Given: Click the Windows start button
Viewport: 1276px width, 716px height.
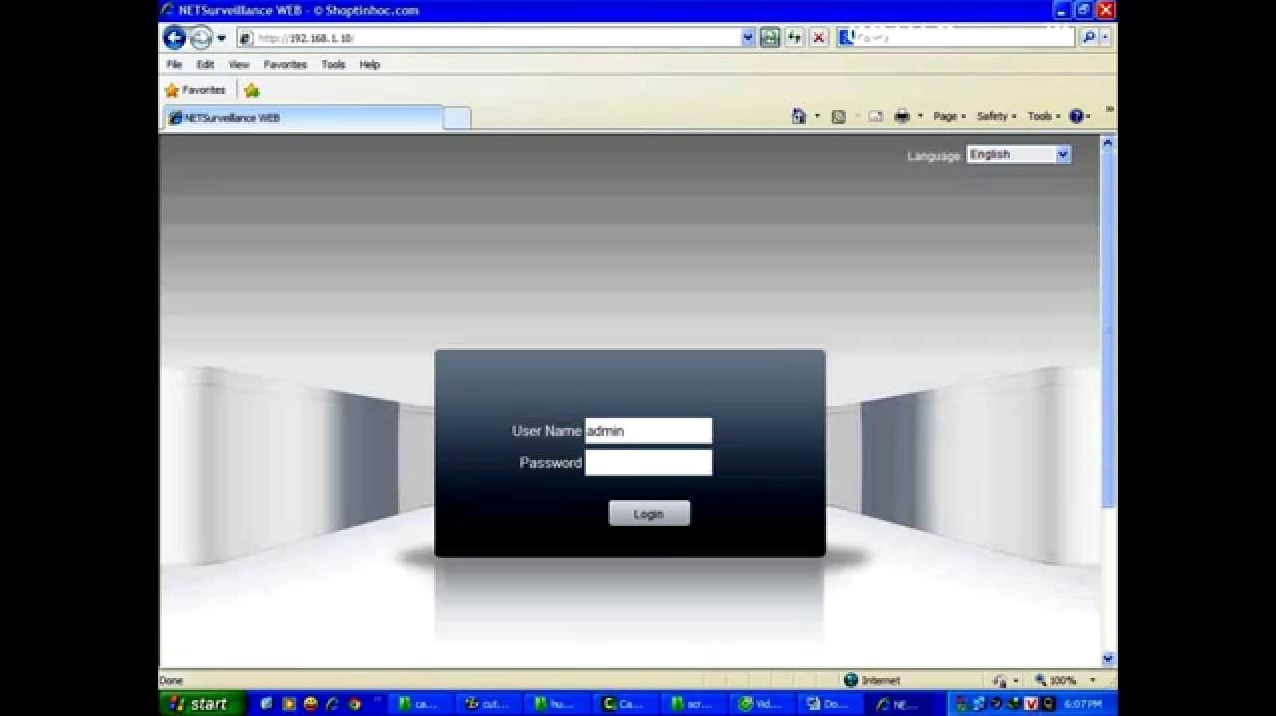Looking at the screenshot, I should click(x=201, y=704).
